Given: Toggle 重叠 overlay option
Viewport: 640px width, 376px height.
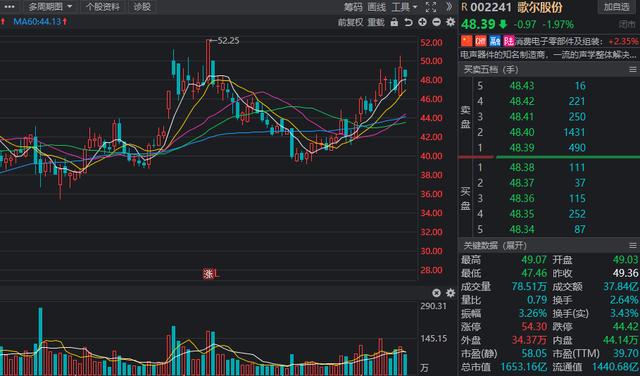Looking at the screenshot, I should click(x=376, y=22).
